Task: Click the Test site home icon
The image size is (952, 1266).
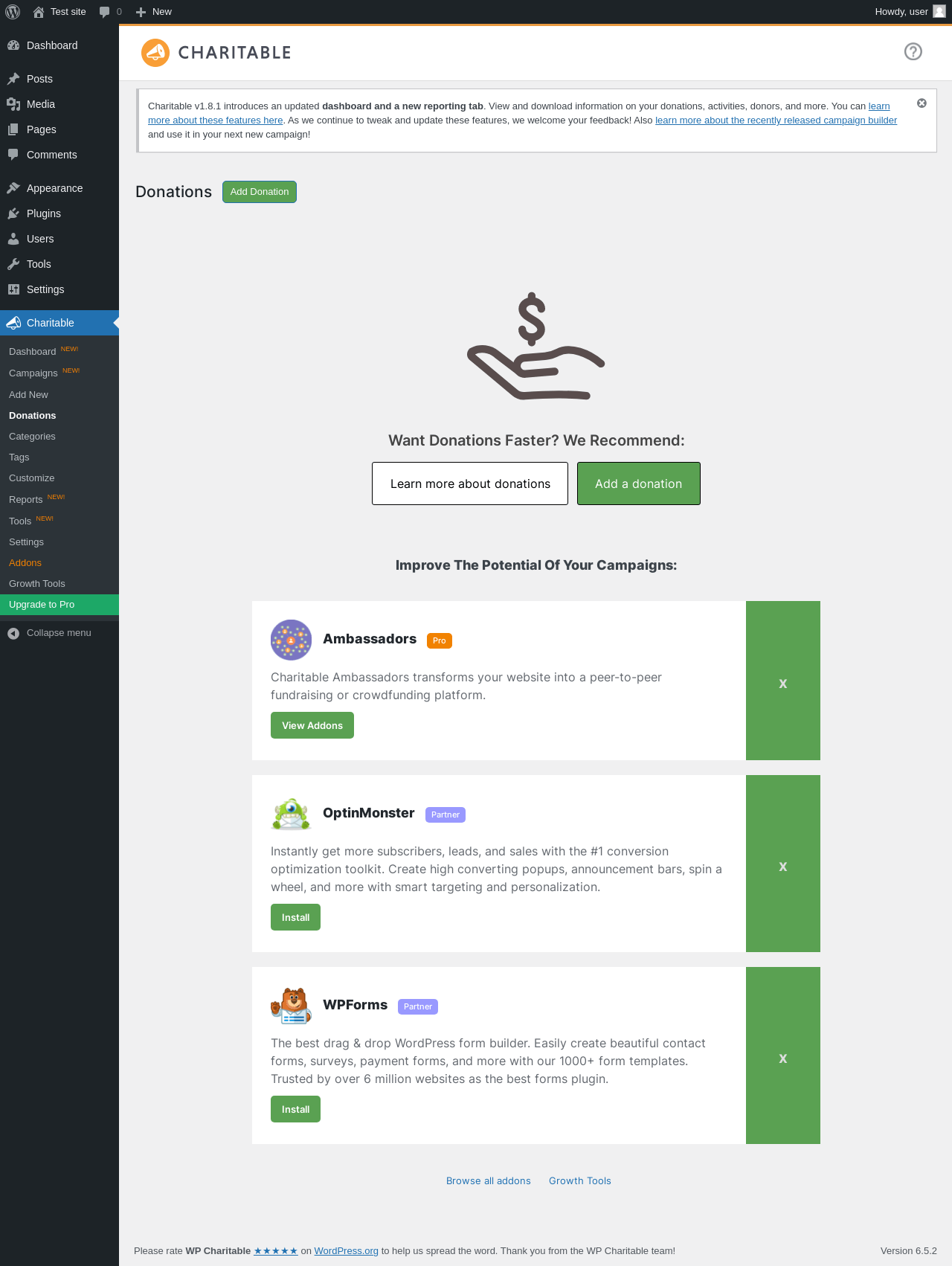Action: [39, 12]
